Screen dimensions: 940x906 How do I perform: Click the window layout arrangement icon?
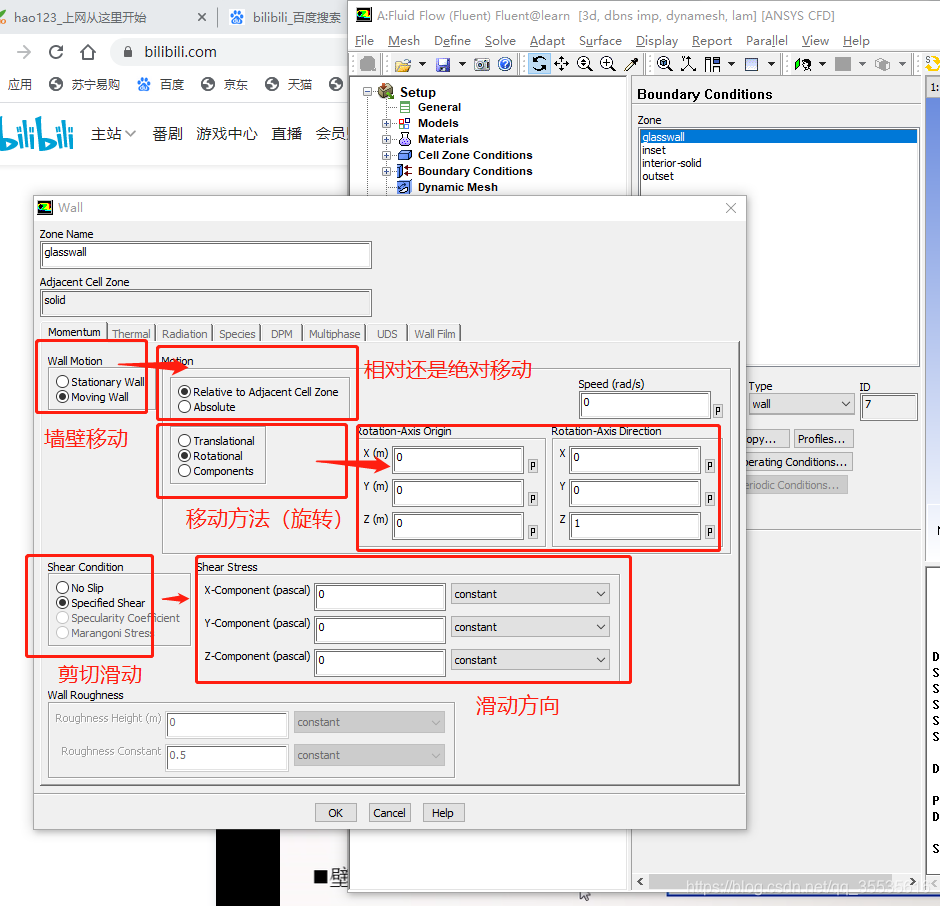pos(712,64)
